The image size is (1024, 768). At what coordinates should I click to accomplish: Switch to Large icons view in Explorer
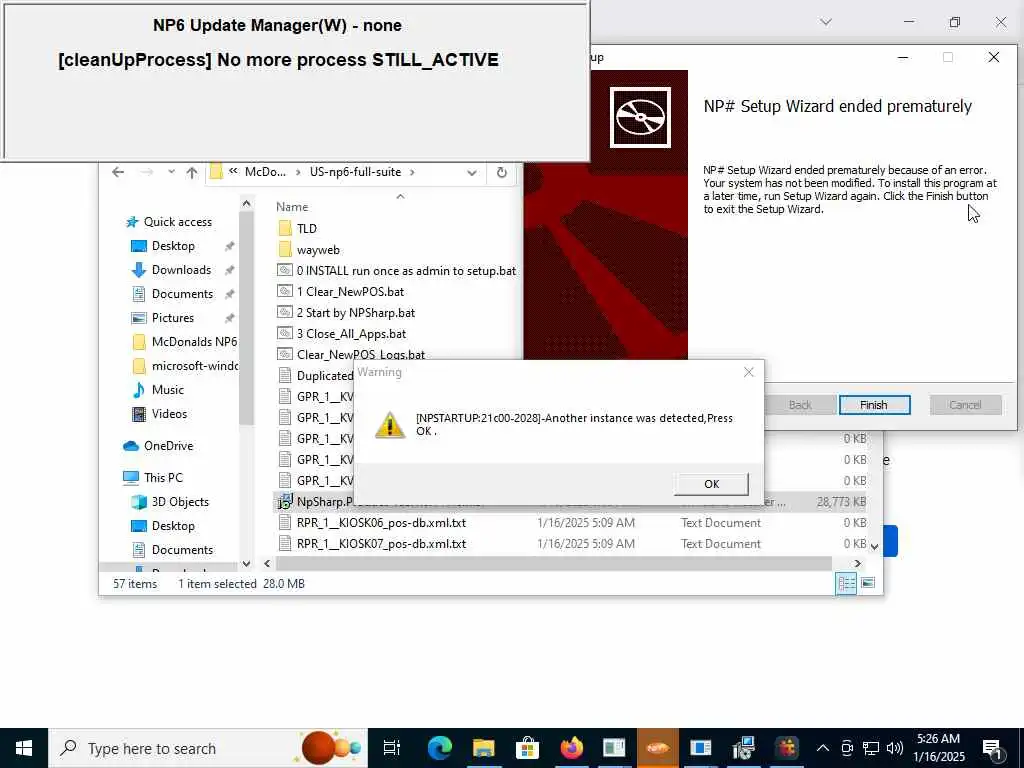868,583
